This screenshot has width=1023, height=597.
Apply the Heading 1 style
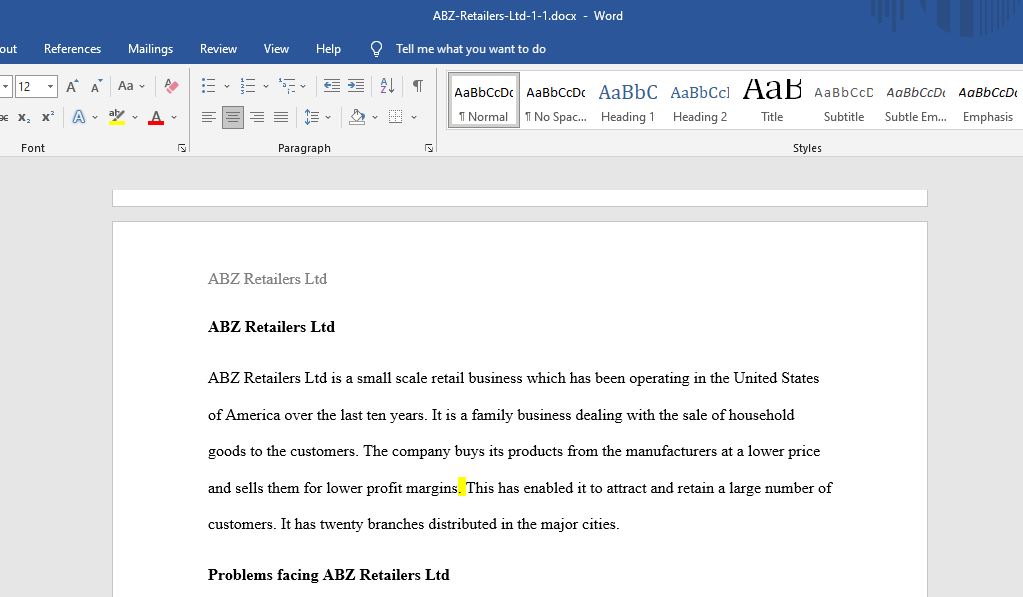tap(628, 100)
